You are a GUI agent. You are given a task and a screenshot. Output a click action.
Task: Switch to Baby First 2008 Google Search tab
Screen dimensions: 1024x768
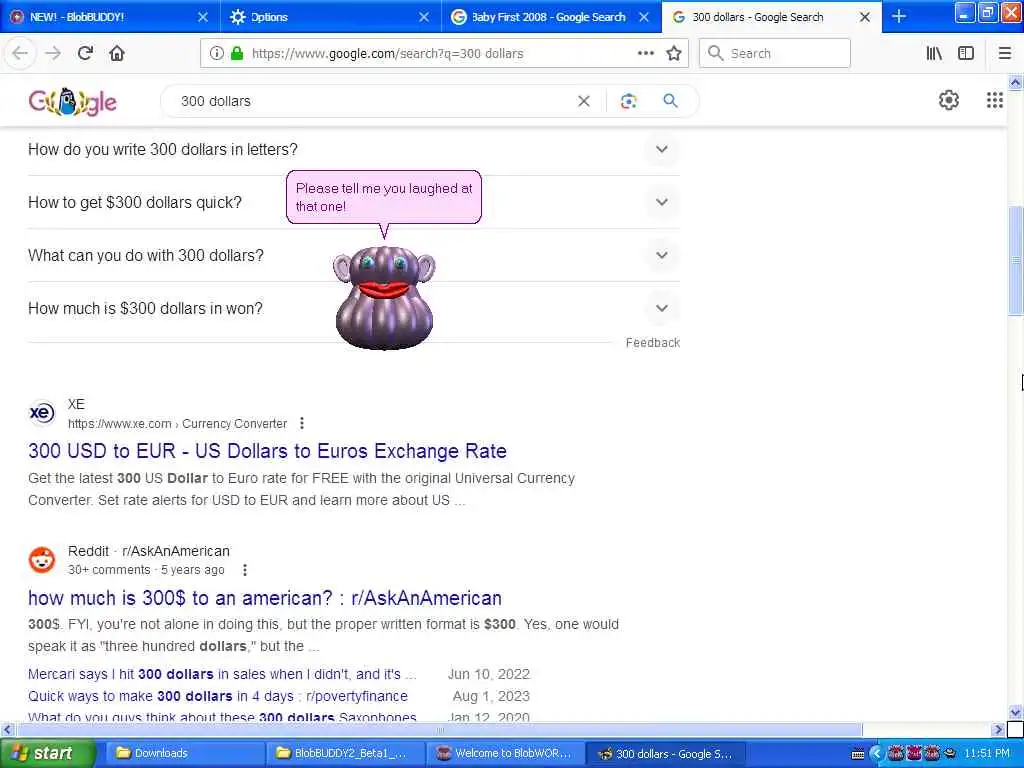[x=550, y=16]
